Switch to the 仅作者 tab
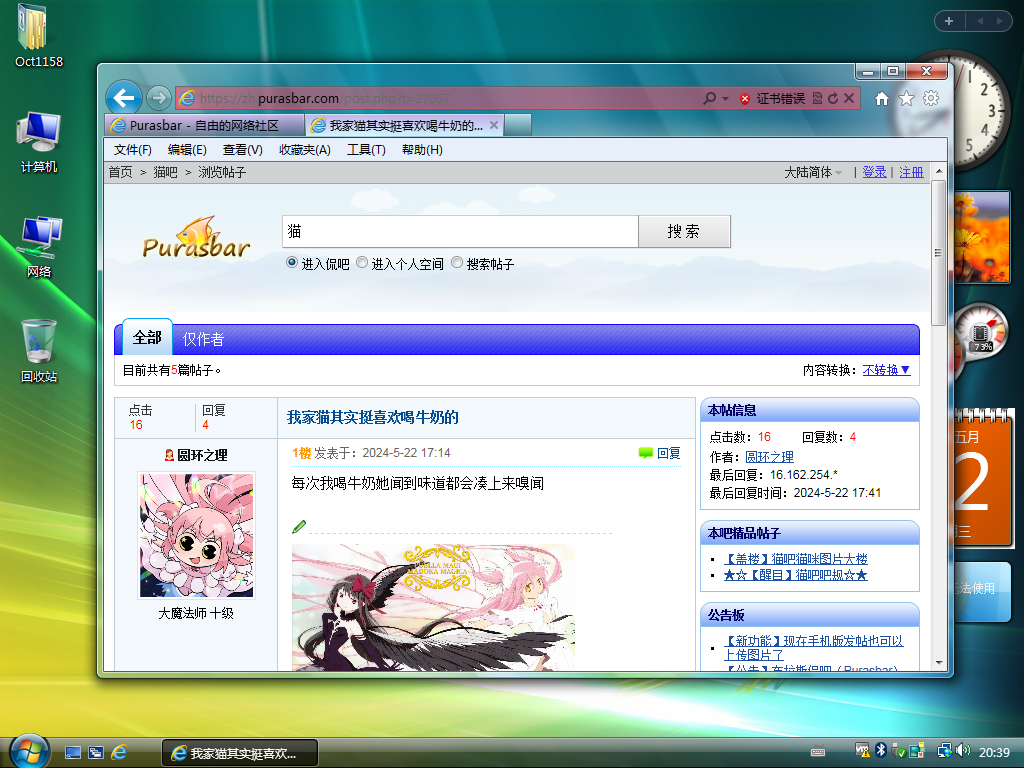Viewport: 1024px width, 768px height. (x=203, y=339)
